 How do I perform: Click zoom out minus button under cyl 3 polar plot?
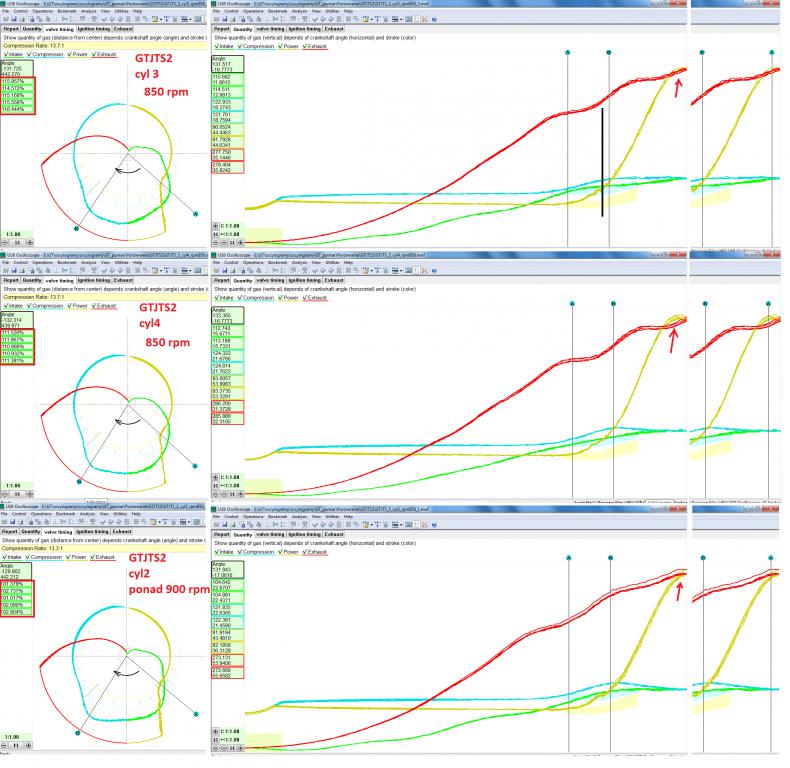coord(5,242)
